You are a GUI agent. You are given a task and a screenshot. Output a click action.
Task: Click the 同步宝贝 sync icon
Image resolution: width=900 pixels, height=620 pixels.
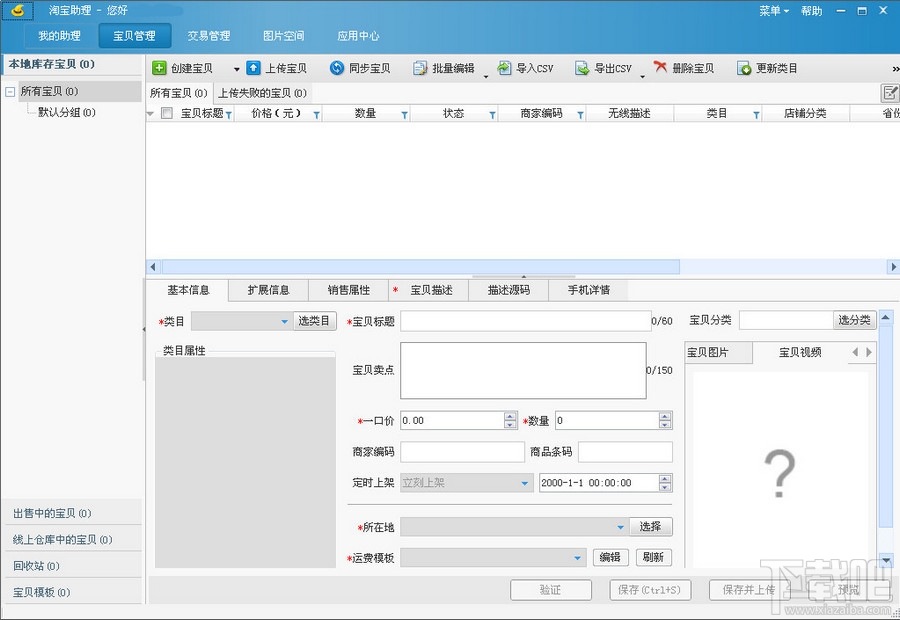pyautogui.click(x=337, y=68)
